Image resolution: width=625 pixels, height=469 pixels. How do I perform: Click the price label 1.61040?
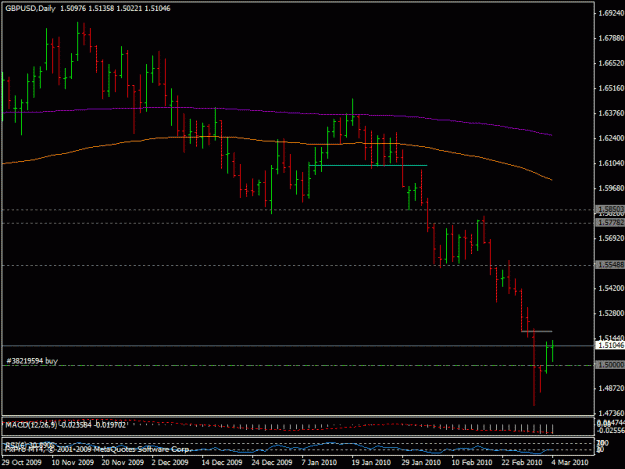pos(611,163)
